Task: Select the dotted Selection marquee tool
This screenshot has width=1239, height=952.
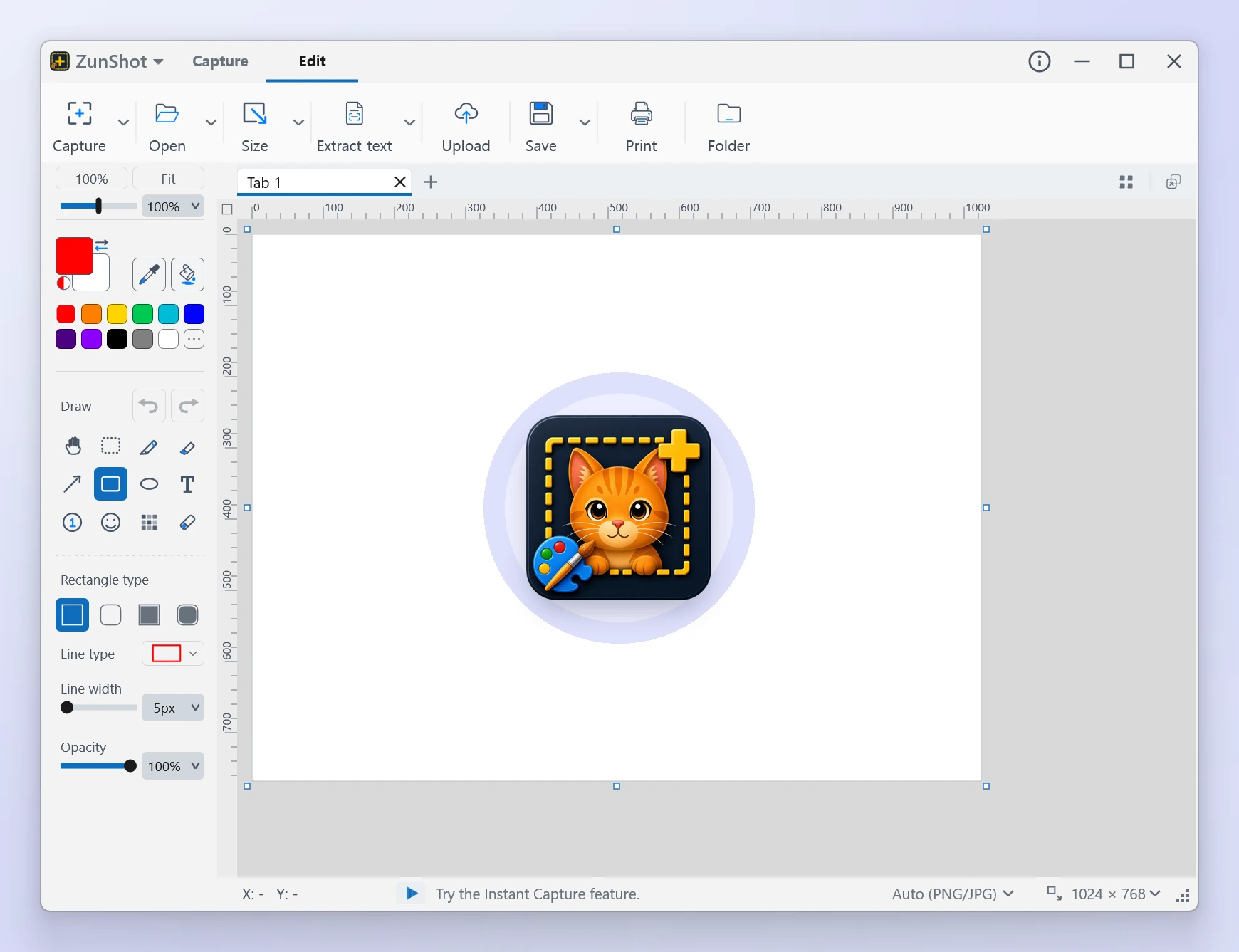Action: [x=110, y=446]
